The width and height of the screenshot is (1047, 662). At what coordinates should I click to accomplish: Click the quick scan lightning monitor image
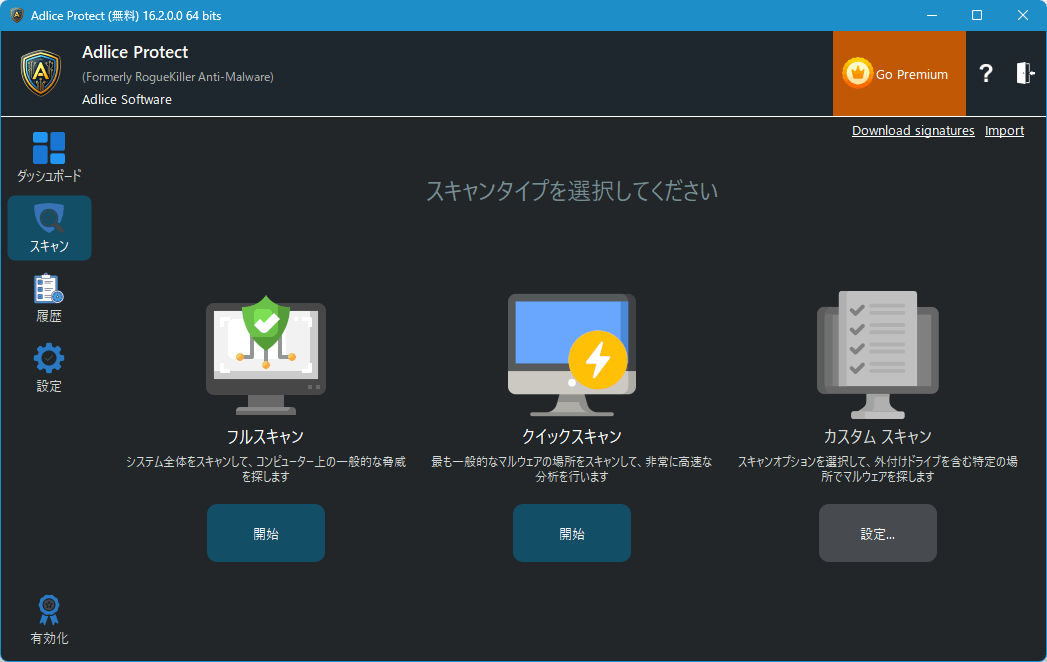572,354
